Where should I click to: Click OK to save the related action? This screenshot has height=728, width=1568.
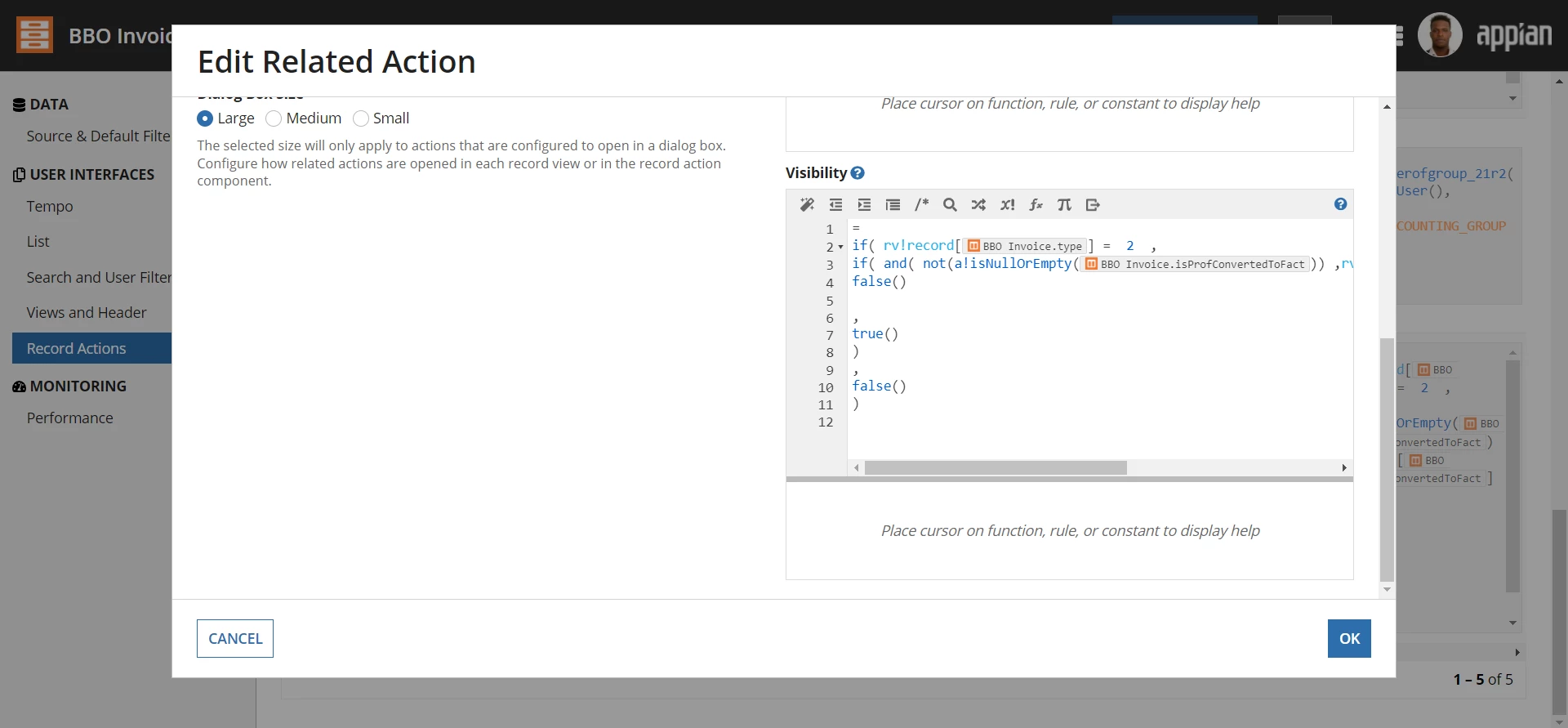(1349, 639)
